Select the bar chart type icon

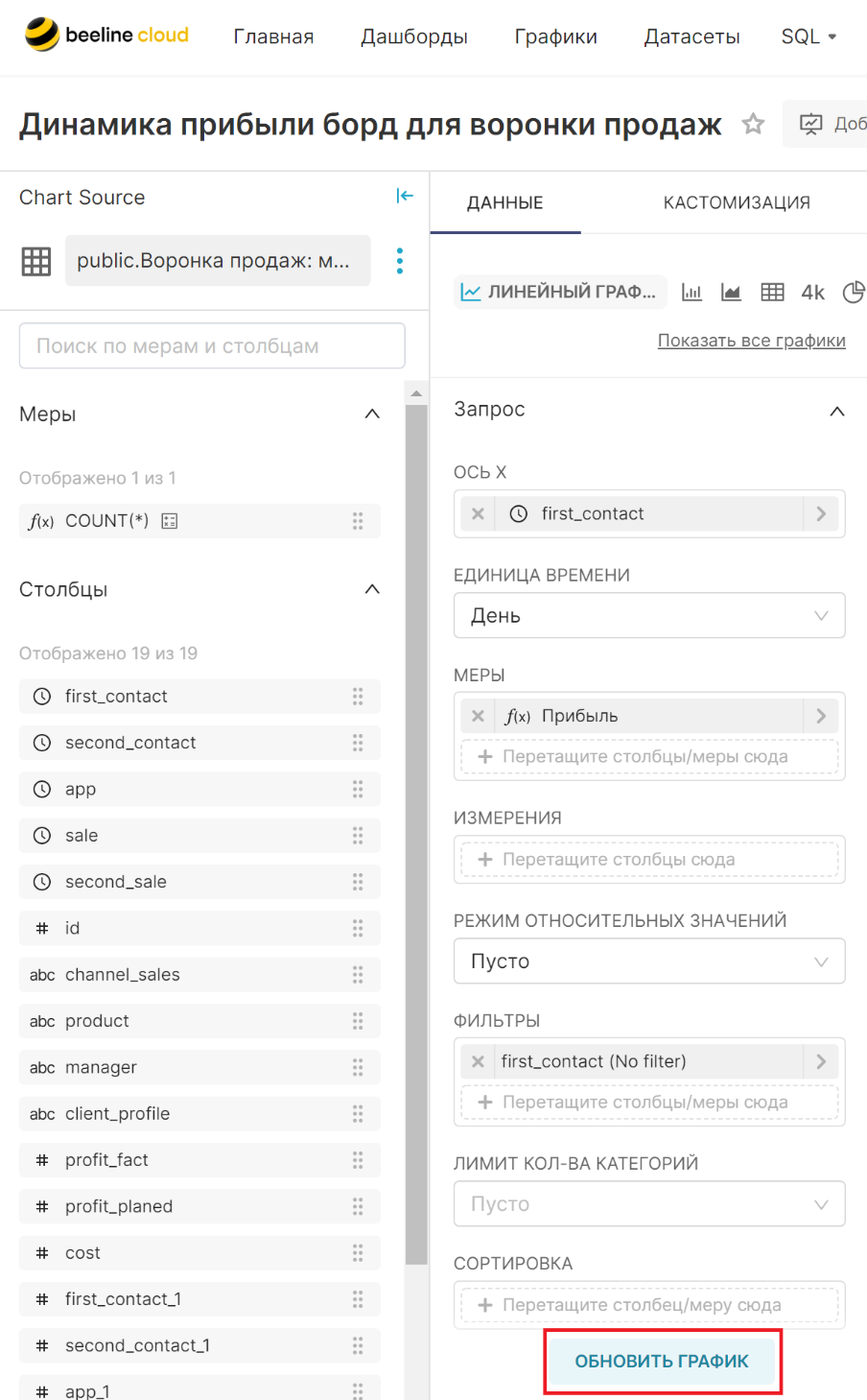(x=691, y=292)
